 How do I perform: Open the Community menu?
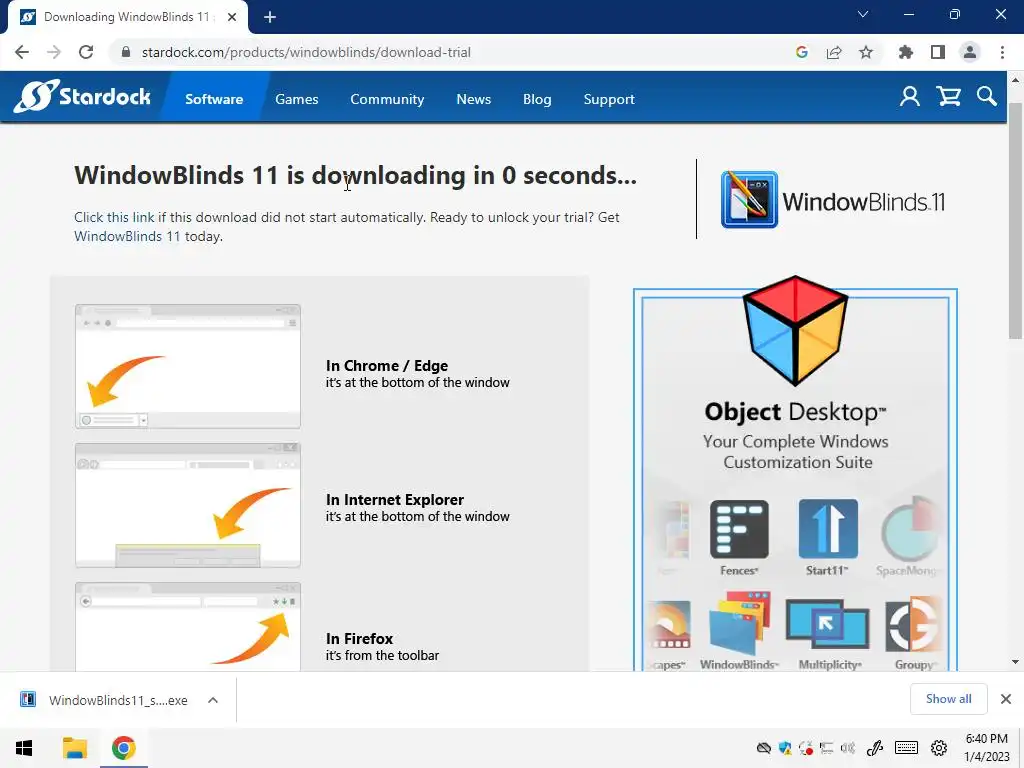point(387,99)
